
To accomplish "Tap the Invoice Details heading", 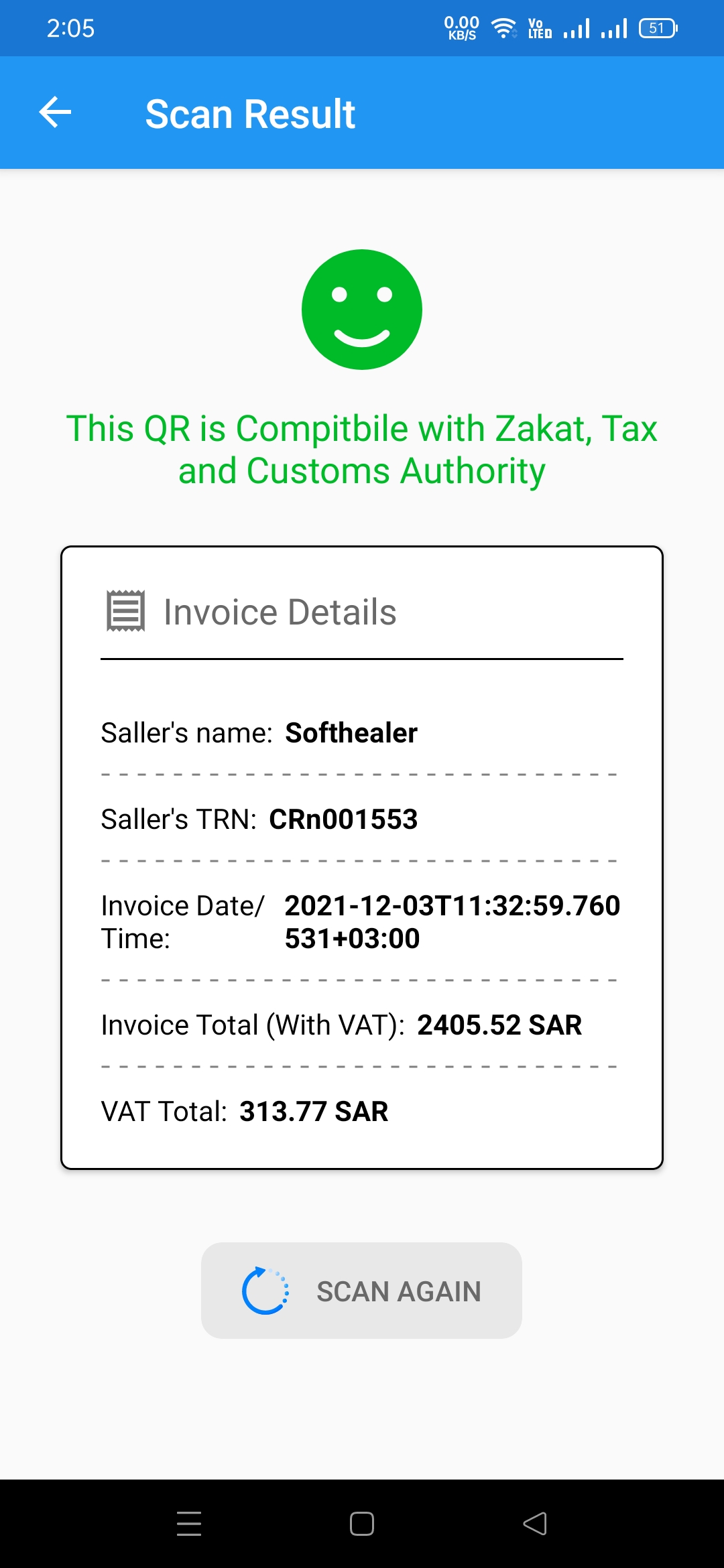I will click(280, 612).
